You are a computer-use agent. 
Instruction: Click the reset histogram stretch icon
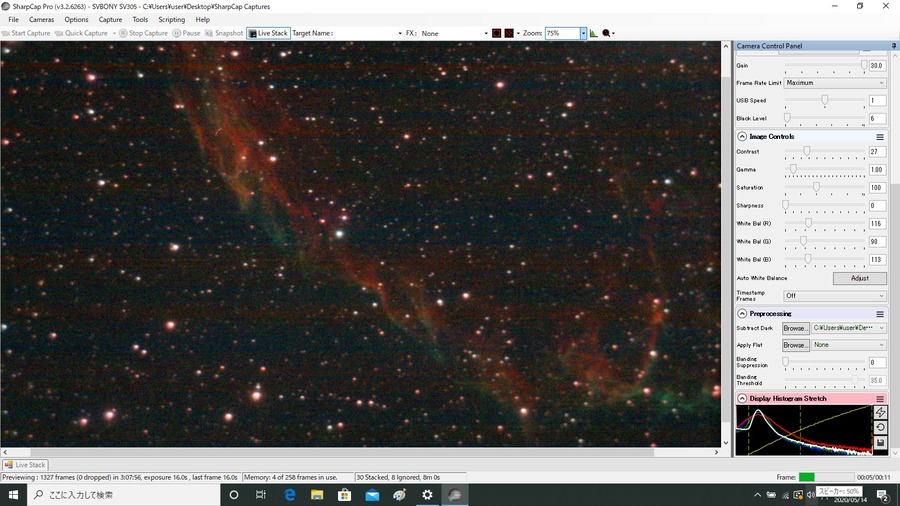tap(880, 427)
